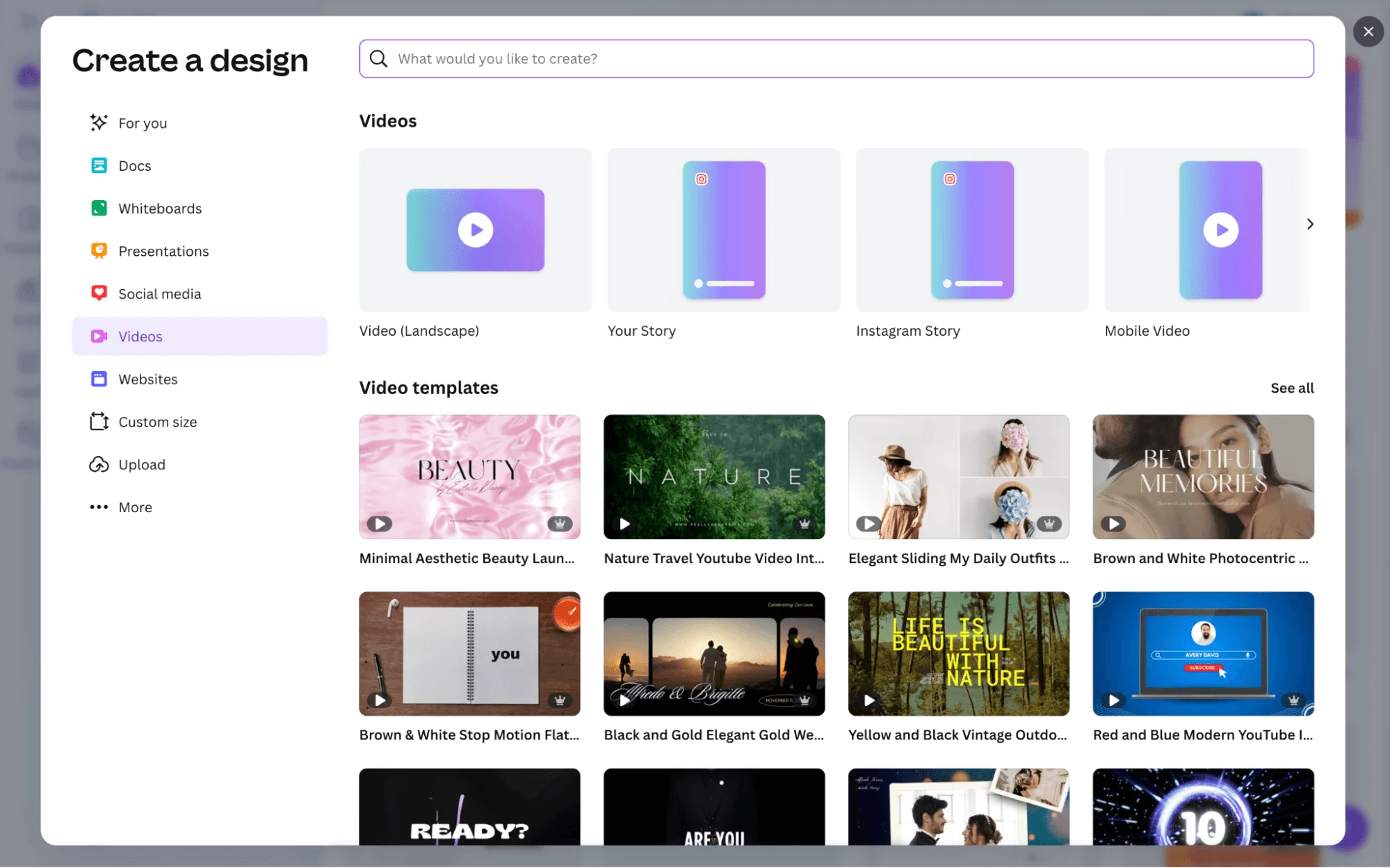
Task: Click the Instagram Story label
Action: (907, 331)
